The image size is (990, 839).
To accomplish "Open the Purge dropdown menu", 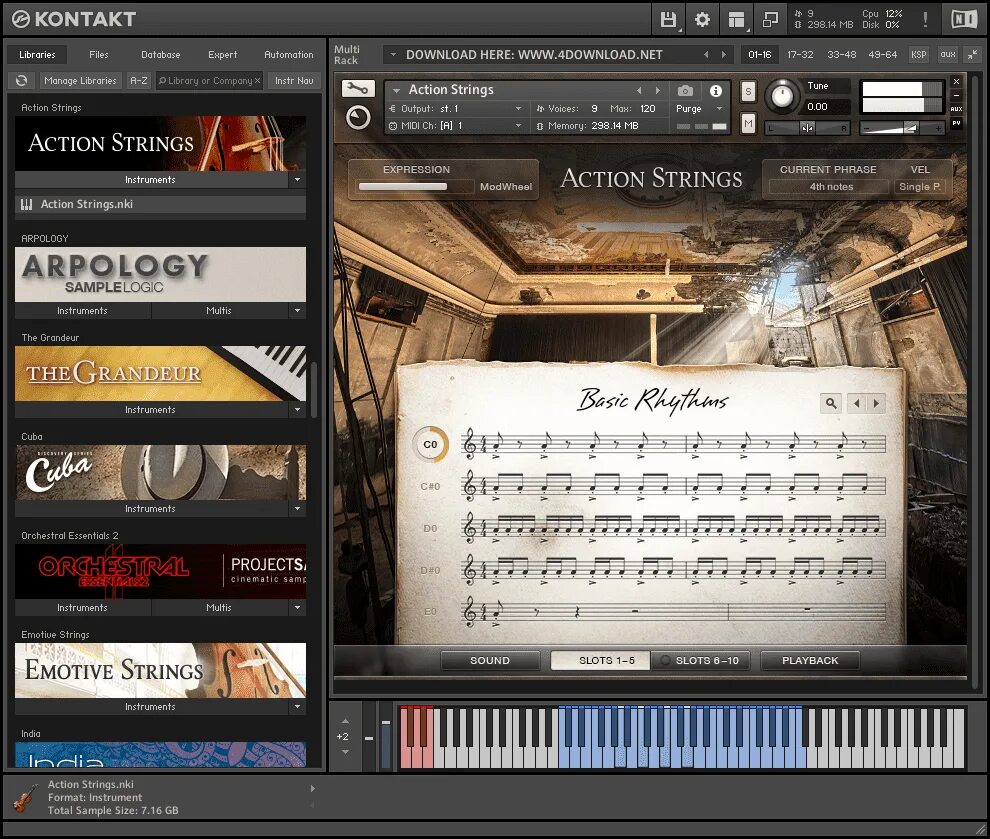I will [698, 109].
